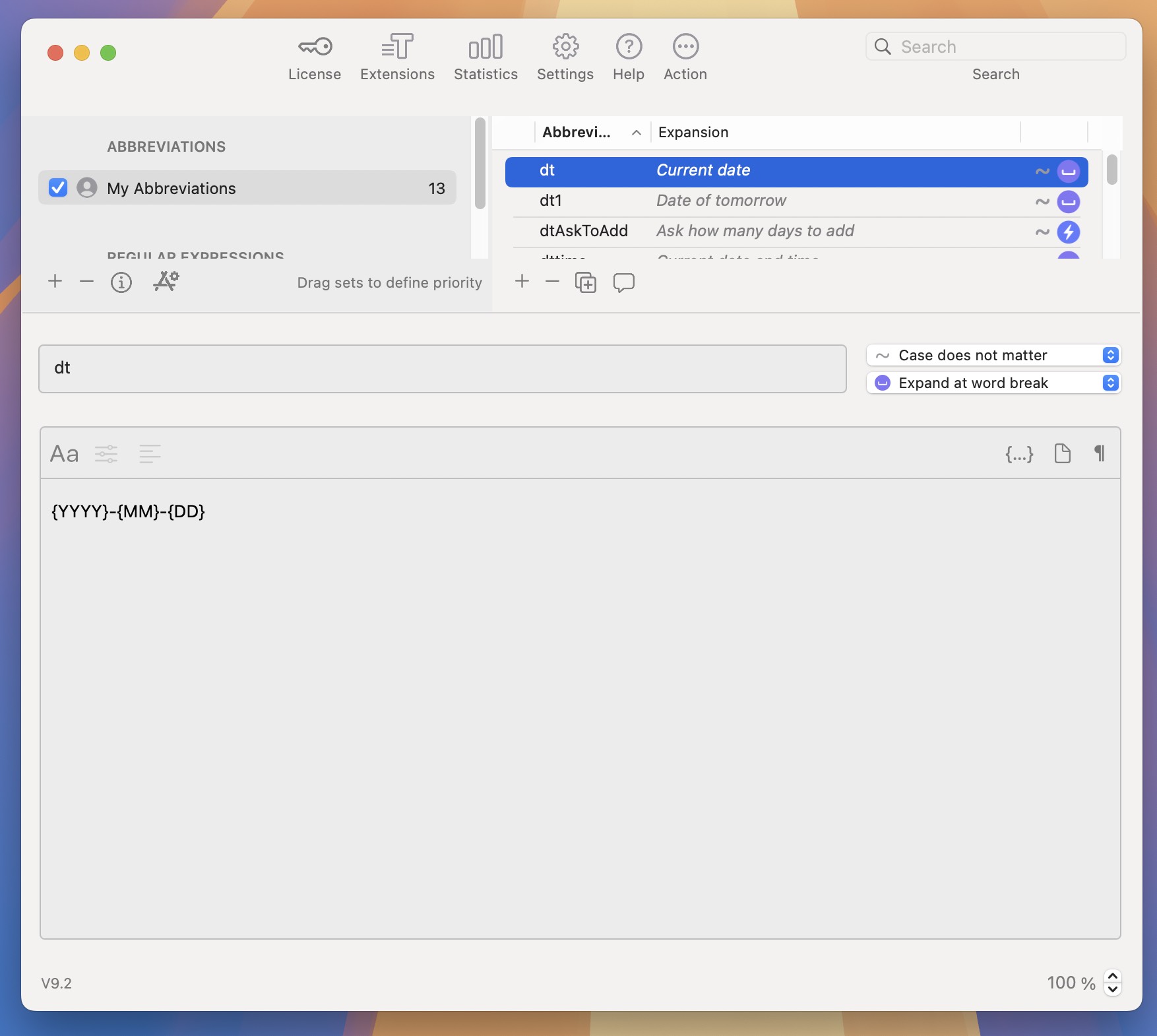Enable the My Abbreviations set checkbox
The image size is (1157, 1036).
[57, 188]
